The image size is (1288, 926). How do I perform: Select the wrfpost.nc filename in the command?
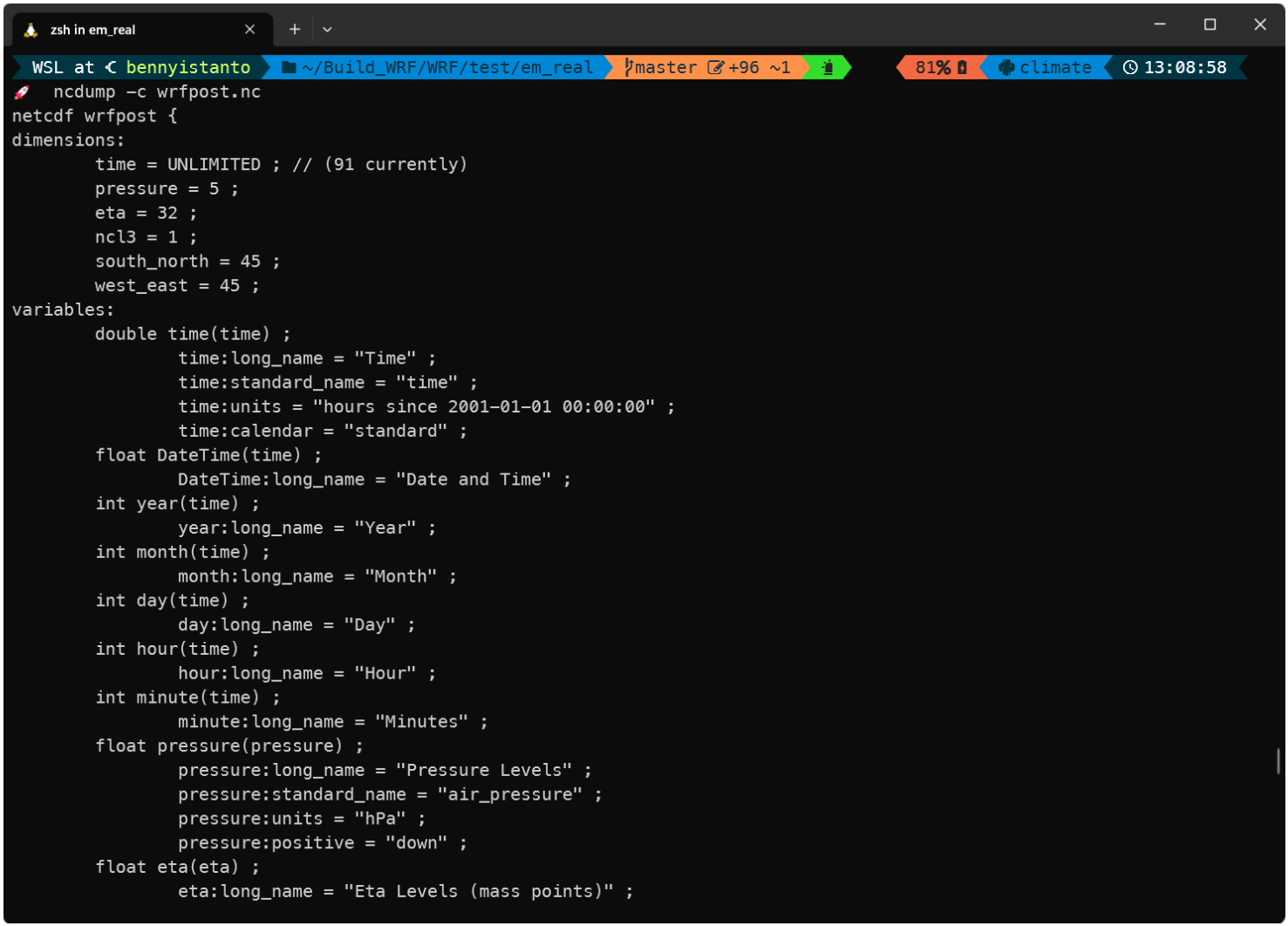click(208, 91)
